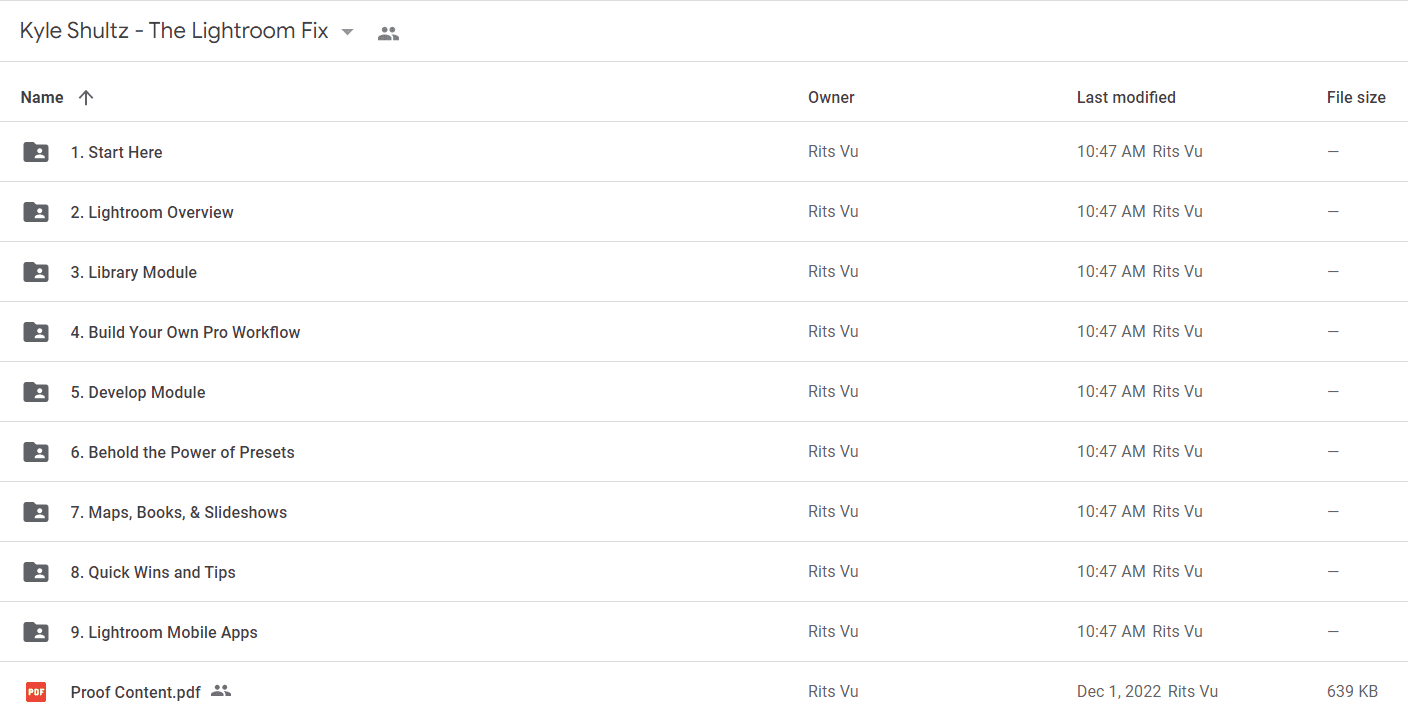This screenshot has width=1408, height=709.
Task: Select folder icon of 4. Build Your Own Pro Workflow
Action: tap(36, 332)
